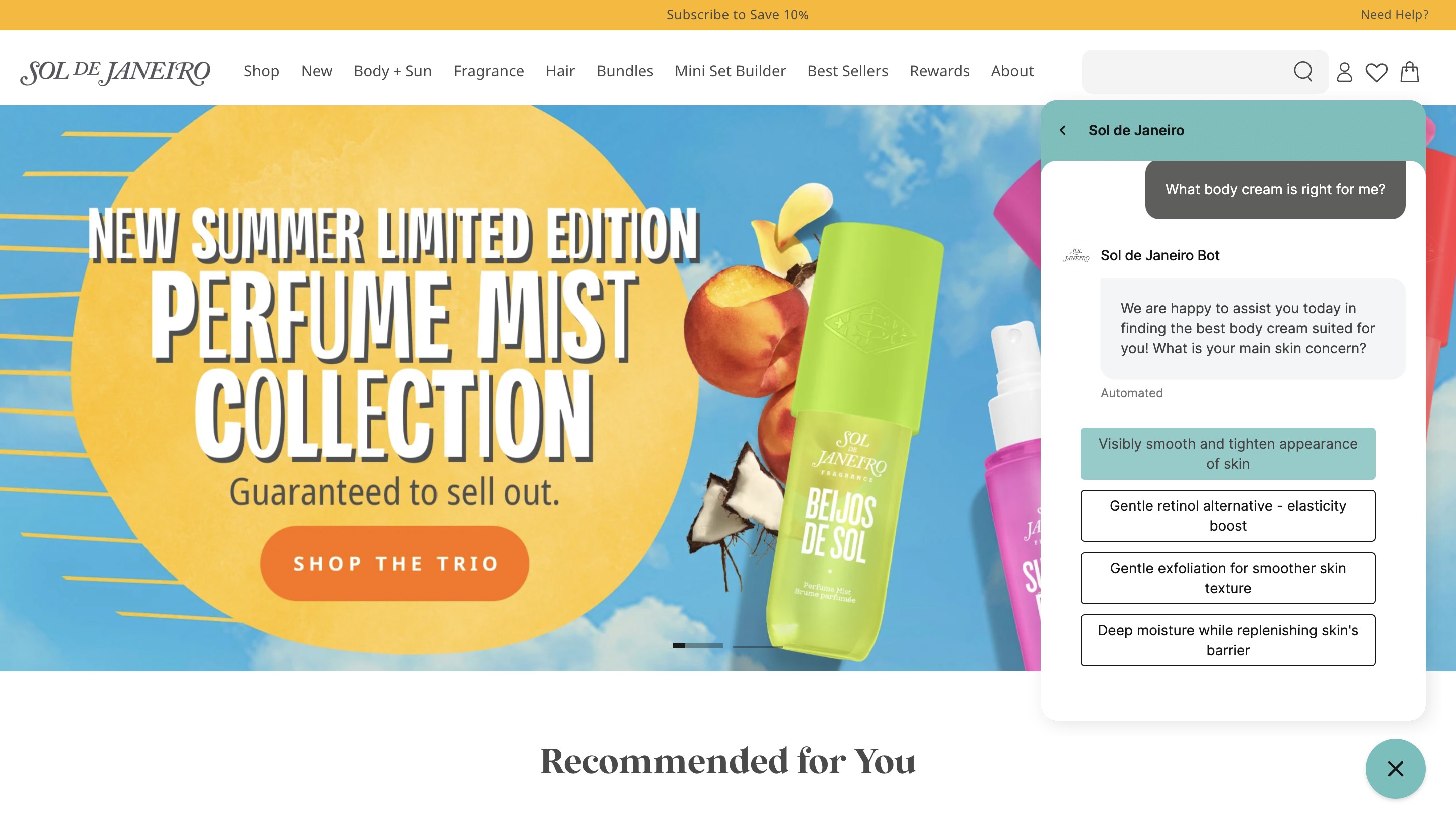Image resolution: width=1456 pixels, height=826 pixels.
Task: Open the Shop menu
Action: point(261,71)
